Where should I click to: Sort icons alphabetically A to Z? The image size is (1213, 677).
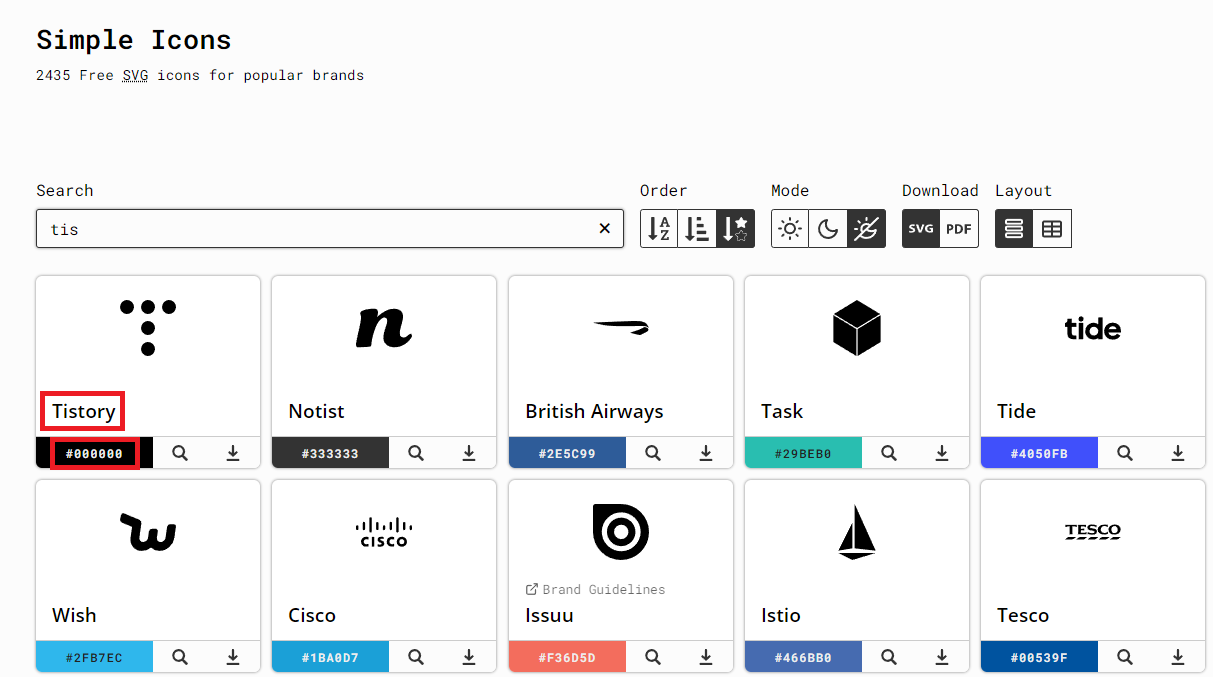pyautogui.click(x=659, y=229)
